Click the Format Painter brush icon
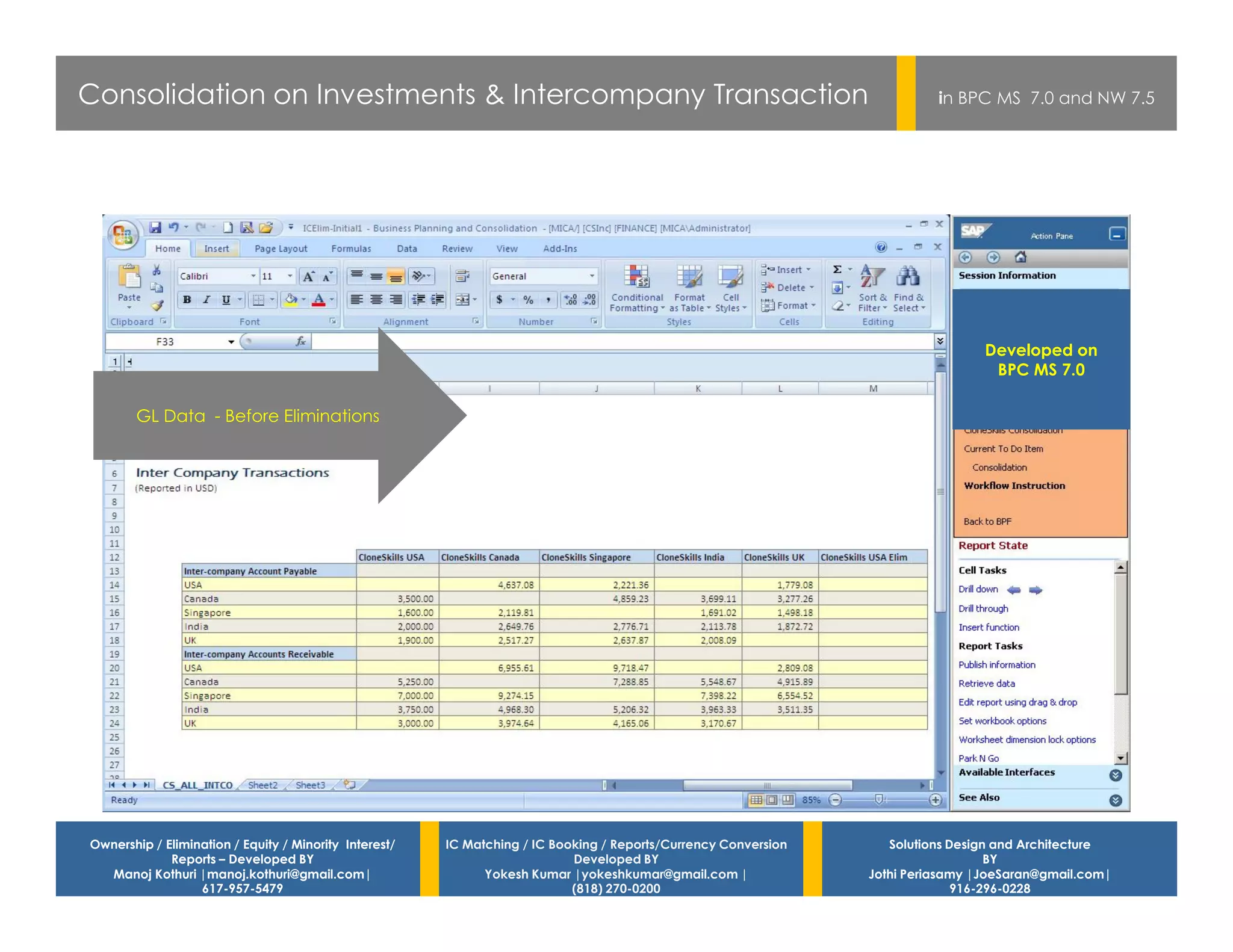The width and height of the screenshot is (1233, 952). point(157,306)
